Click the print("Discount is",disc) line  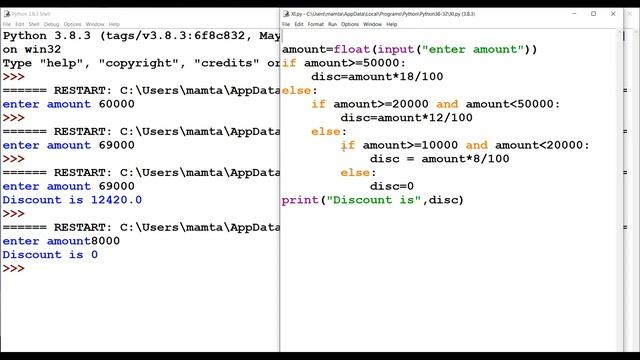tap(373, 200)
